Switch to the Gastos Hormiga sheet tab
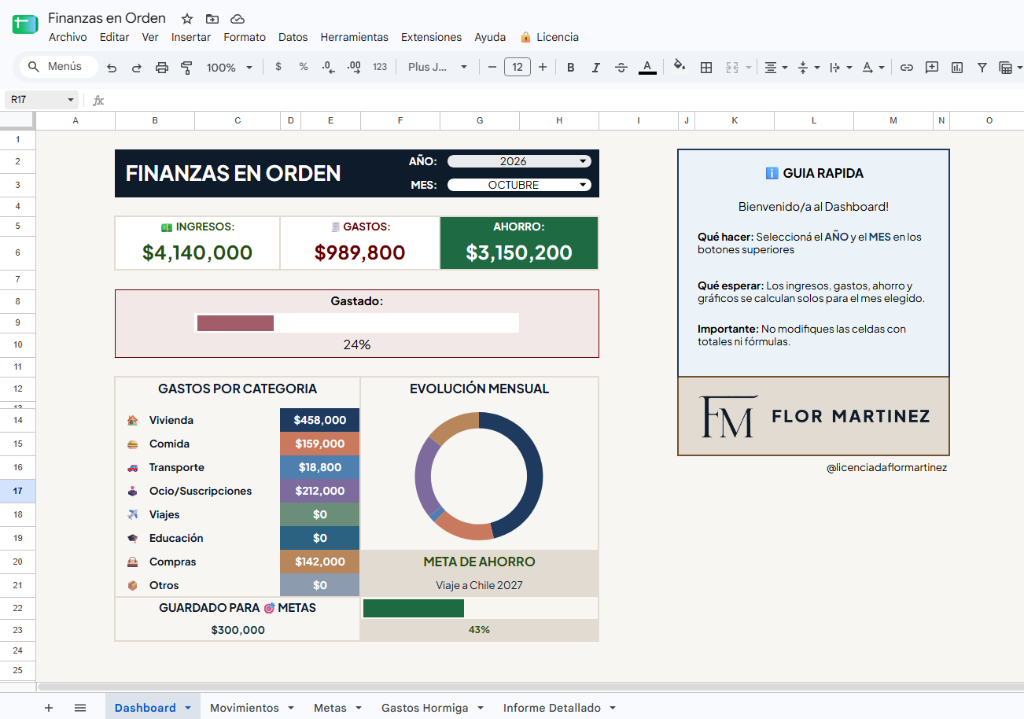1024x719 pixels. click(424, 708)
